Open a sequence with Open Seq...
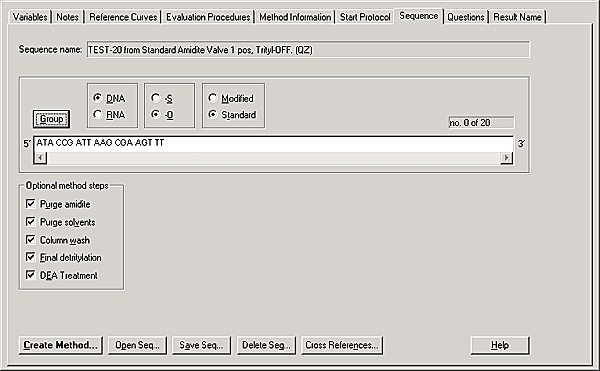600x371 pixels. point(137,345)
